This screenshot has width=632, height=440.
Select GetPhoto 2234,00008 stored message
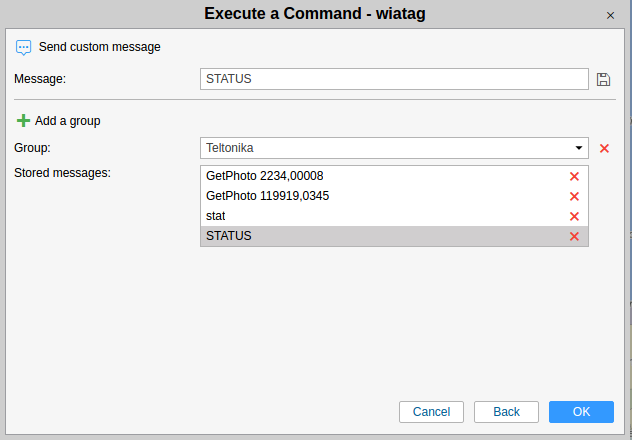pyautogui.click(x=264, y=176)
